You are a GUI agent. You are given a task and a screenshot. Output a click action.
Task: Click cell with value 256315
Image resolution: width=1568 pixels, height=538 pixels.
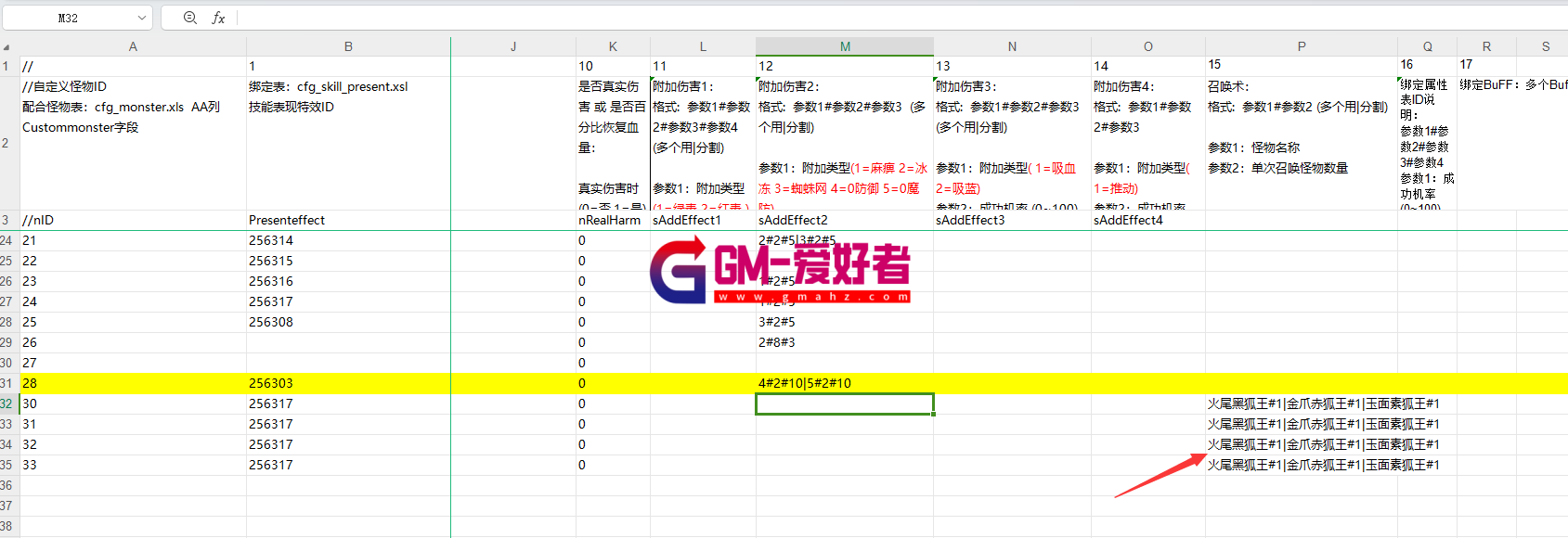point(348,261)
